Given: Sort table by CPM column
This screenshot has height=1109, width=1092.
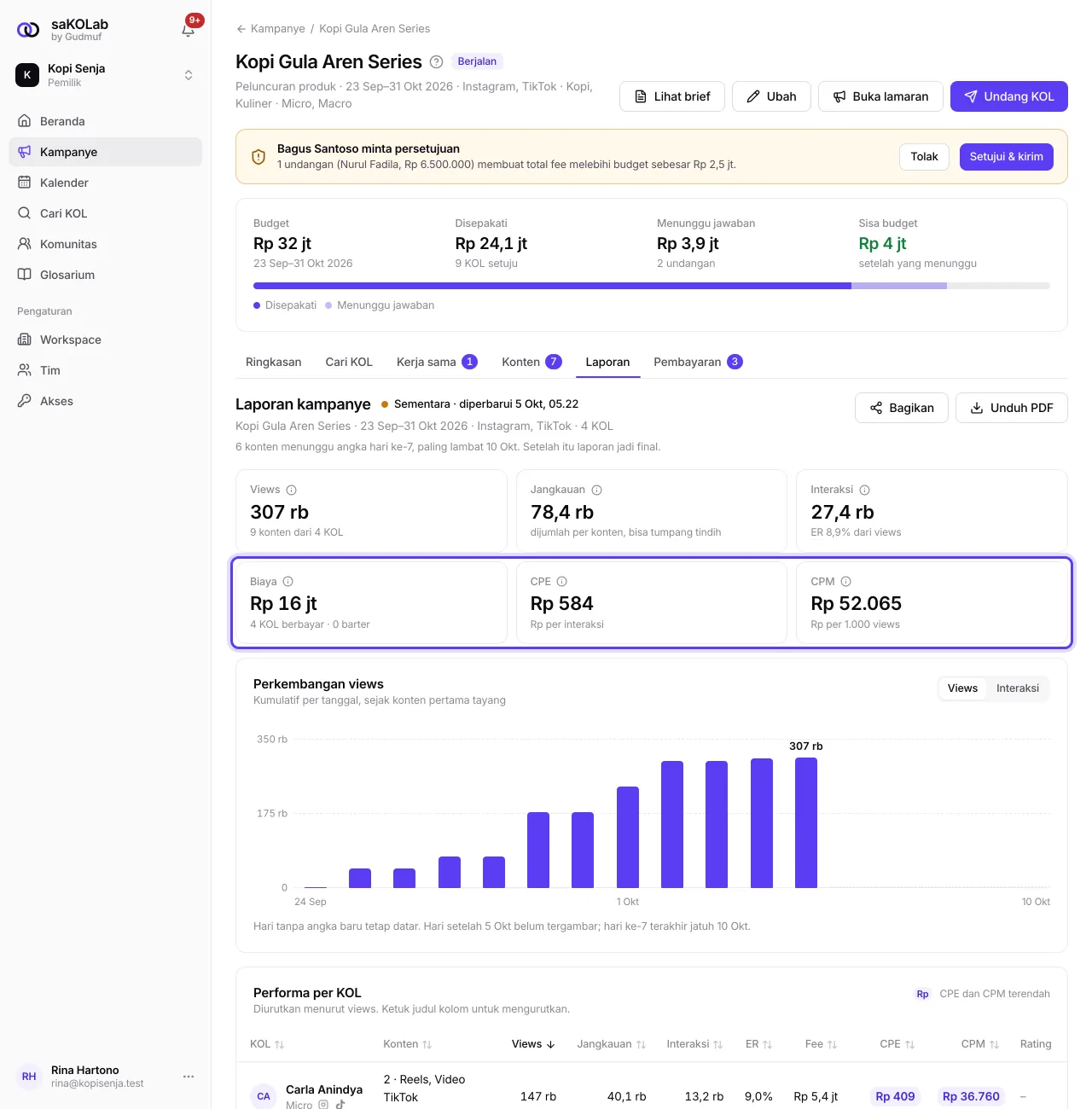Looking at the screenshot, I should pos(979,1044).
